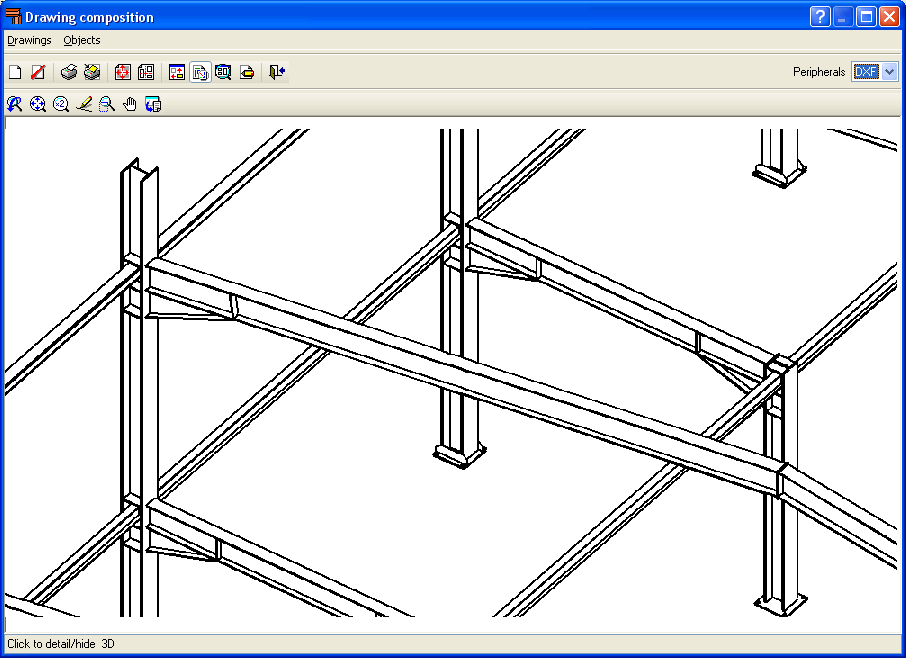Image resolution: width=906 pixels, height=658 pixels.
Task: Click the redraw pencil icon
Action: pos(84,105)
